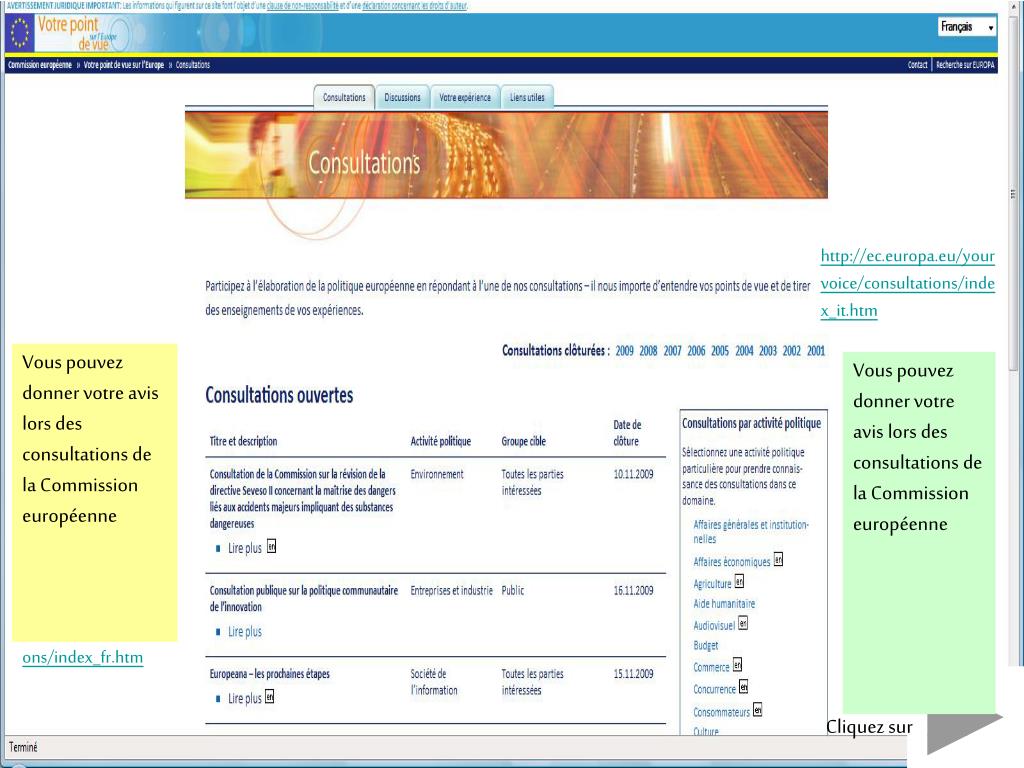Select the Budget activity link

tap(705, 645)
